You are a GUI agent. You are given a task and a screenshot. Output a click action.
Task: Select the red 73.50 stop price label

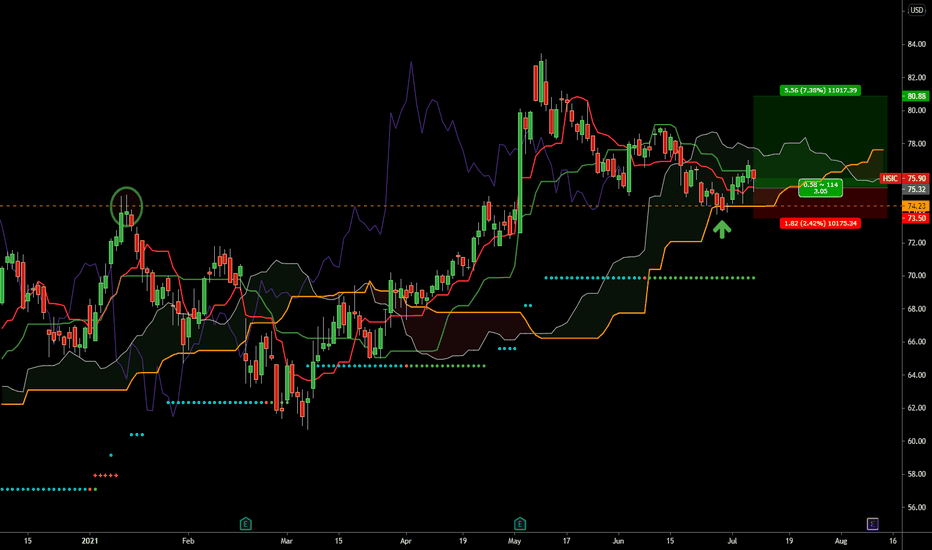click(915, 218)
